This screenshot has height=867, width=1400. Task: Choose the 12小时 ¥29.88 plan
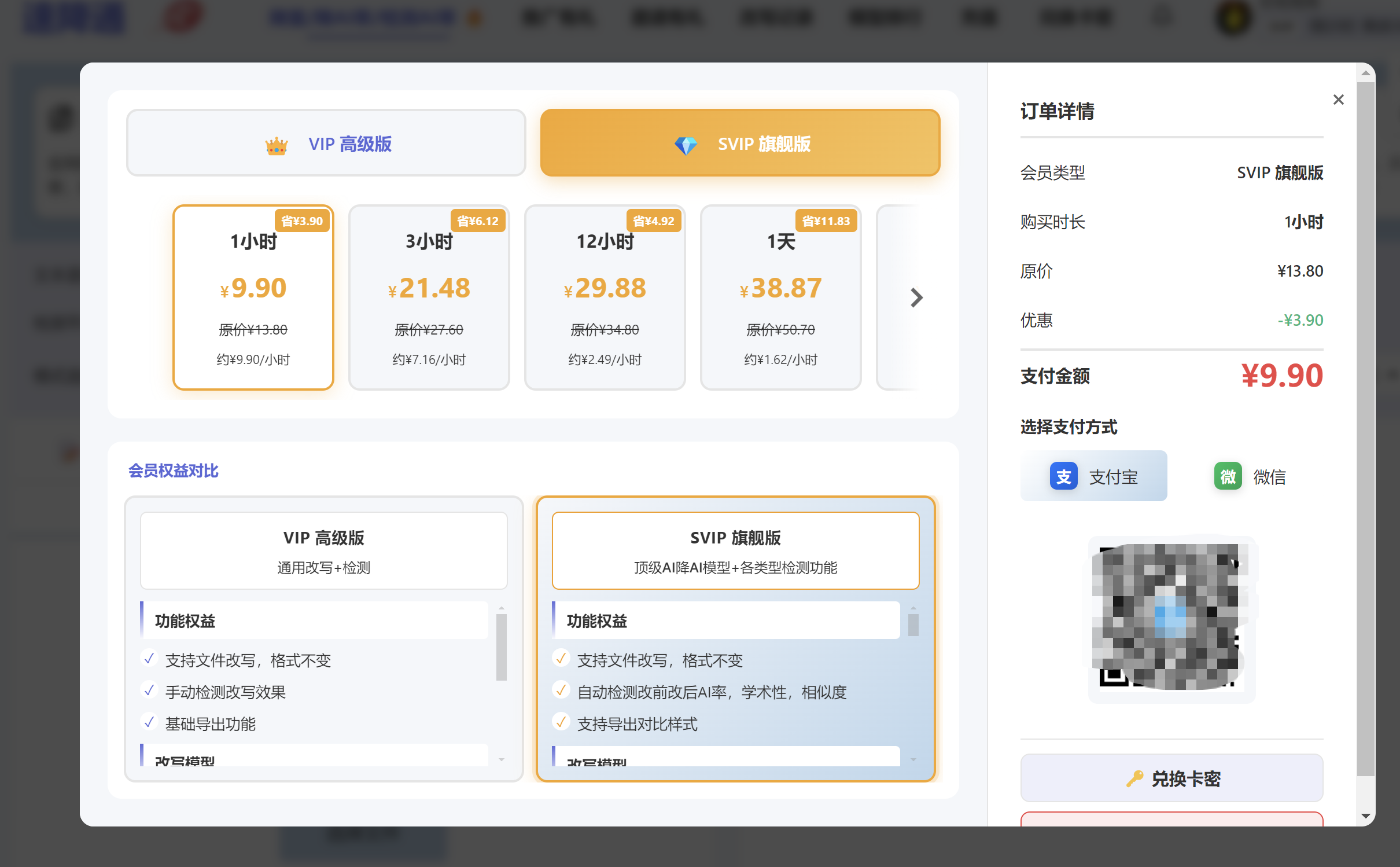605,297
